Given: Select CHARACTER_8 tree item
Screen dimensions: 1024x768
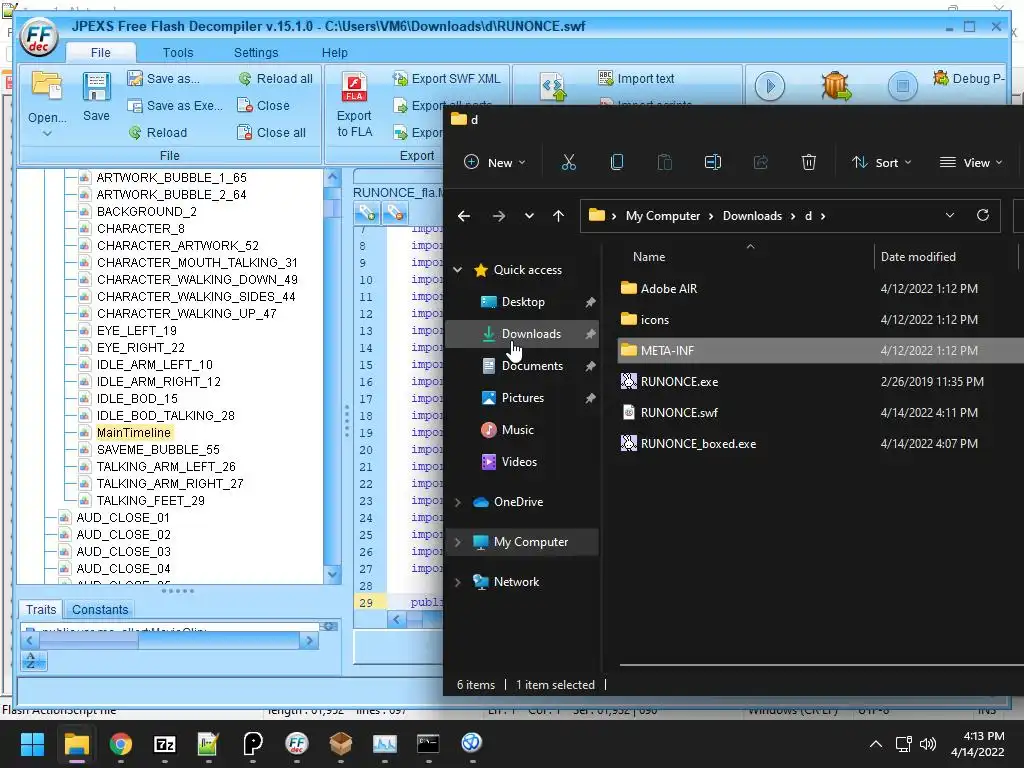Looking at the screenshot, I should pos(140,229).
